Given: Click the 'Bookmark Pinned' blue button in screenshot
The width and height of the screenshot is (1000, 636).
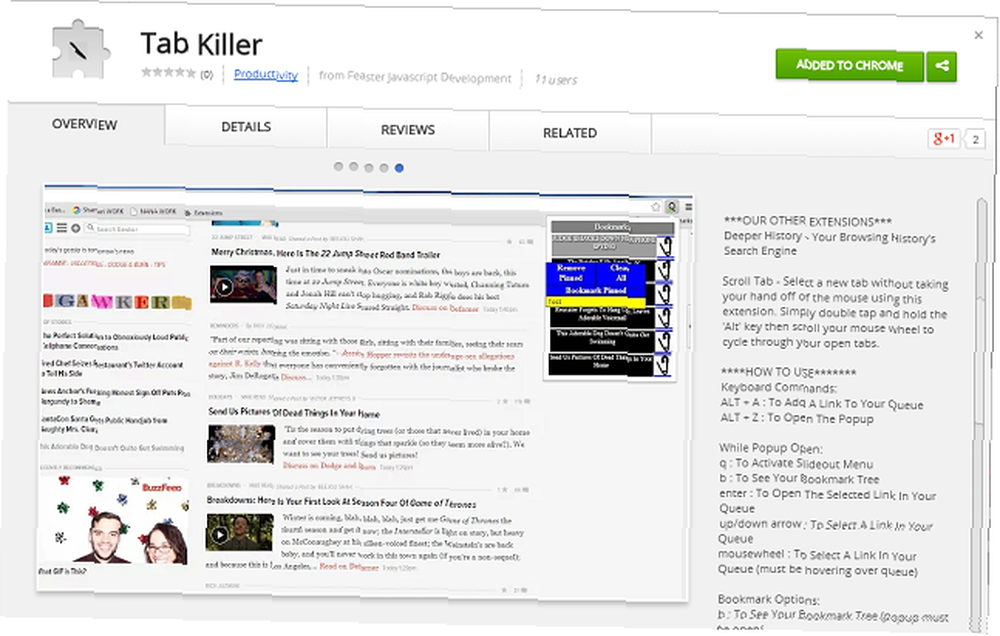Looking at the screenshot, I should point(596,290).
